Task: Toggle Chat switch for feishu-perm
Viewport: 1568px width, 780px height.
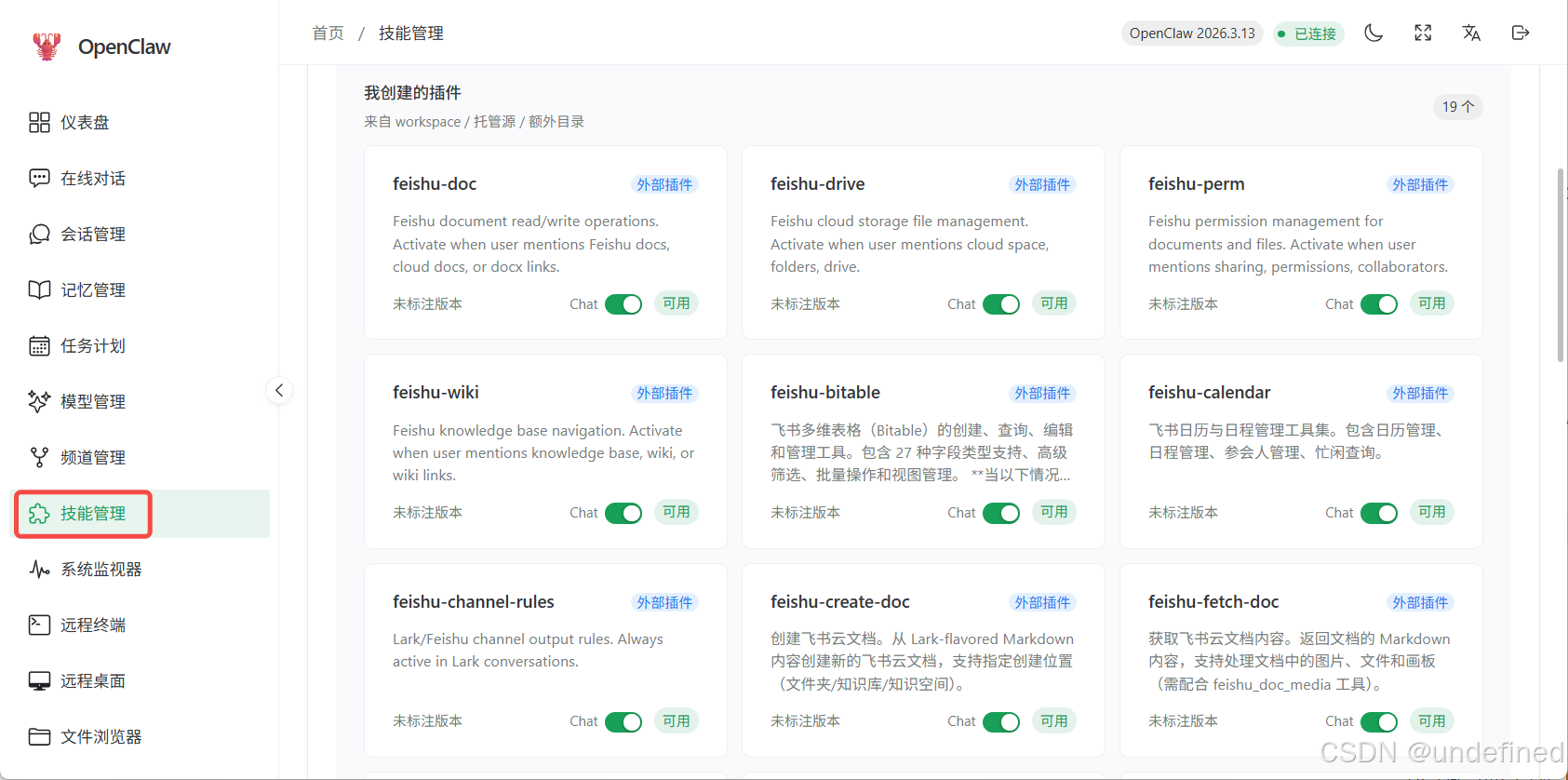Action: click(x=1379, y=304)
